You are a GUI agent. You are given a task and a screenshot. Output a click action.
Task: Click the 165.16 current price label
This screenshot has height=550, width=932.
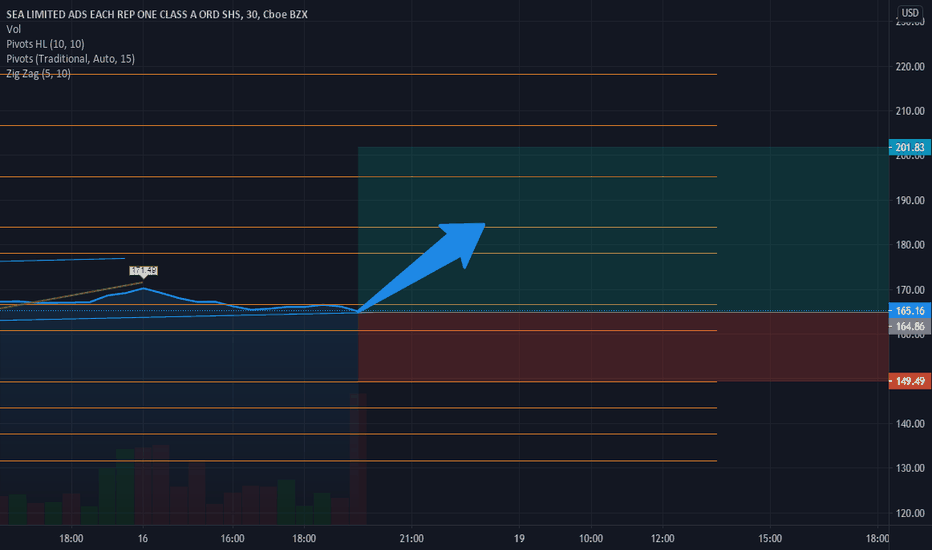[910, 310]
